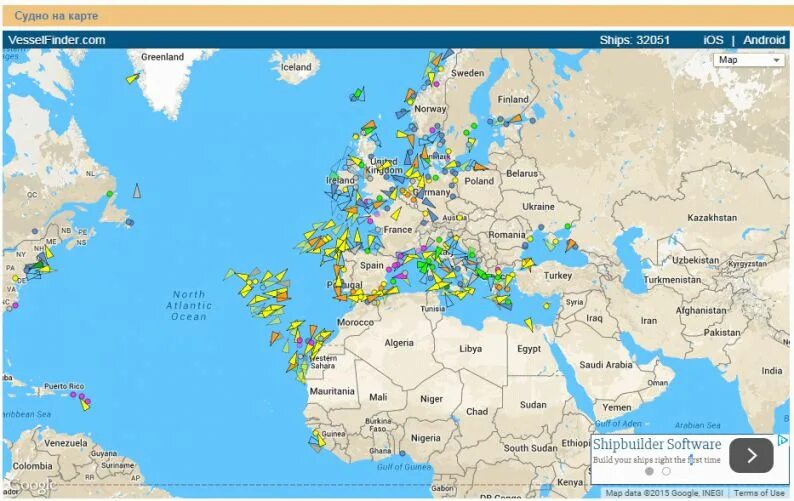Viewport: 794px width, 501px height.
Task: Open the Shipbuilder Software ad headline
Action: [x=657, y=444]
